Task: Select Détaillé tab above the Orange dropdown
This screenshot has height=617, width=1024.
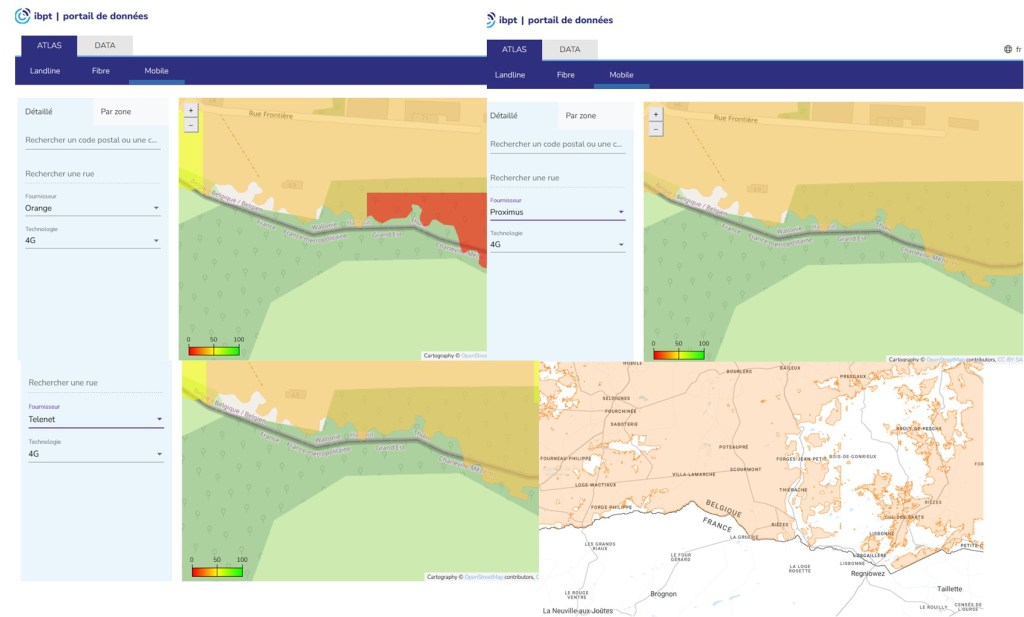Action: pyautogui.click(x=39, y=111)
